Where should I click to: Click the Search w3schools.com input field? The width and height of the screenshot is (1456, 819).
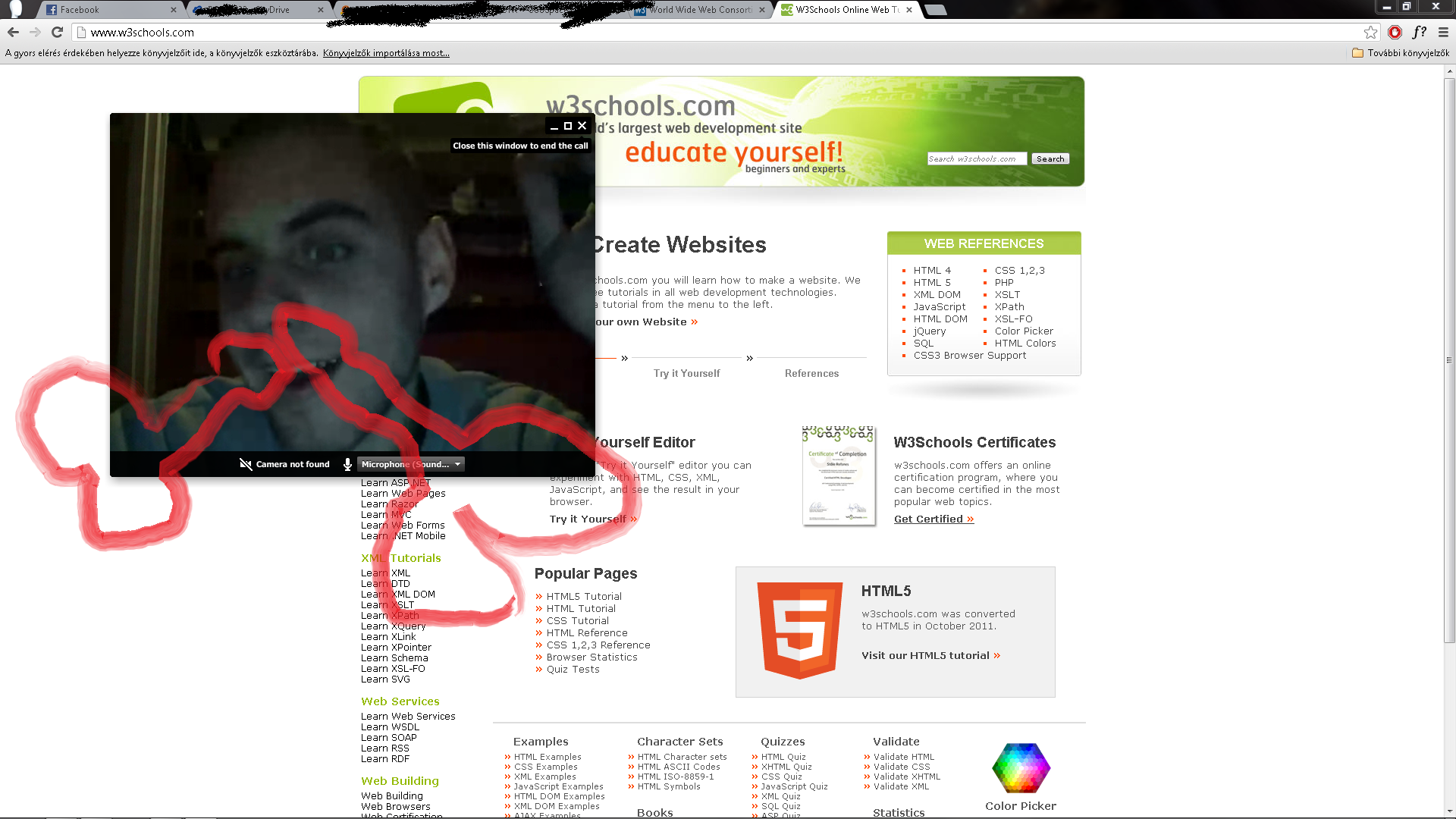tap(976, 158)
